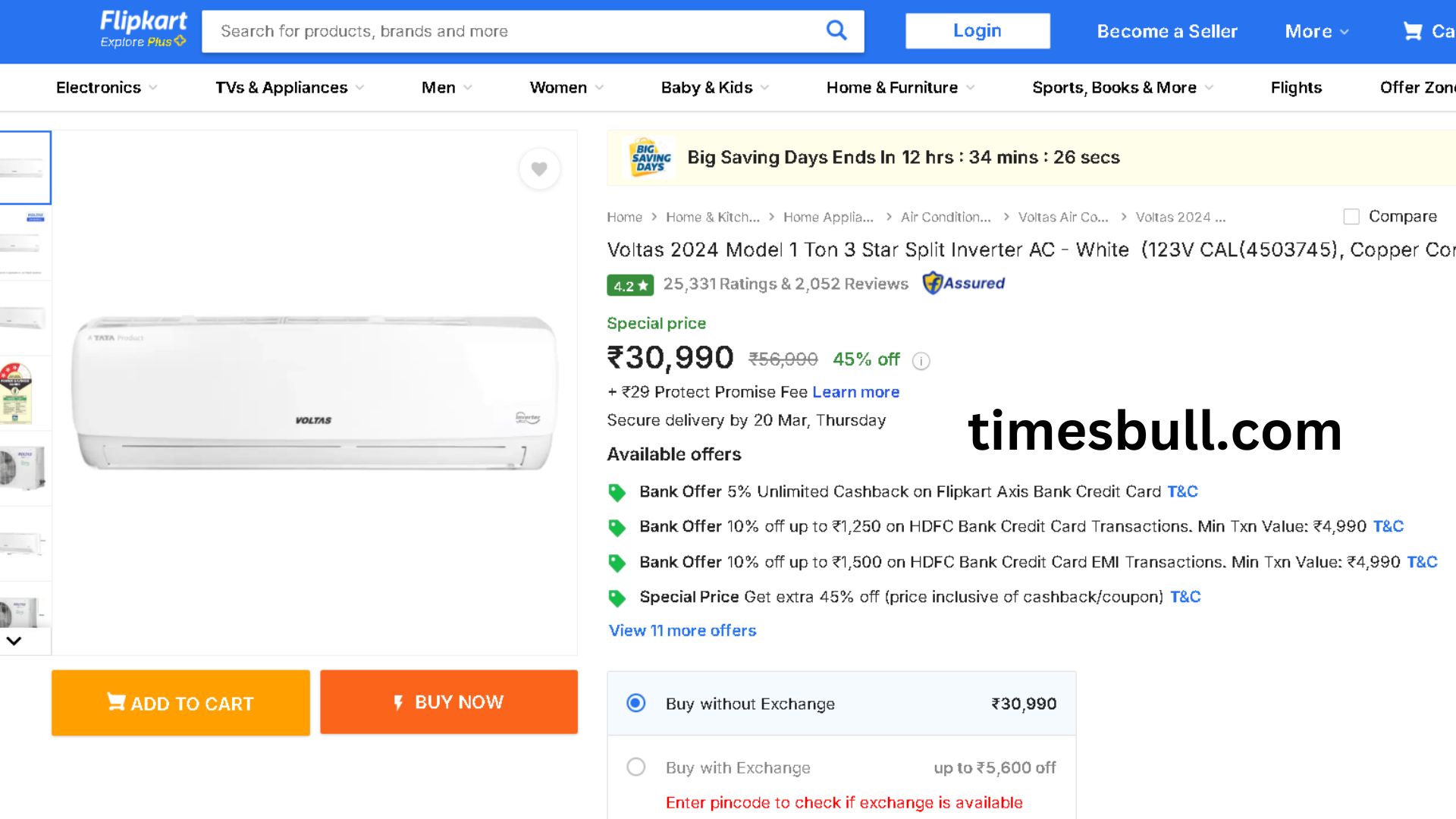The width and height of the screenshot is (1456, 819).
Task: Select the first AC front thumbnail
Action: point(25,168)
